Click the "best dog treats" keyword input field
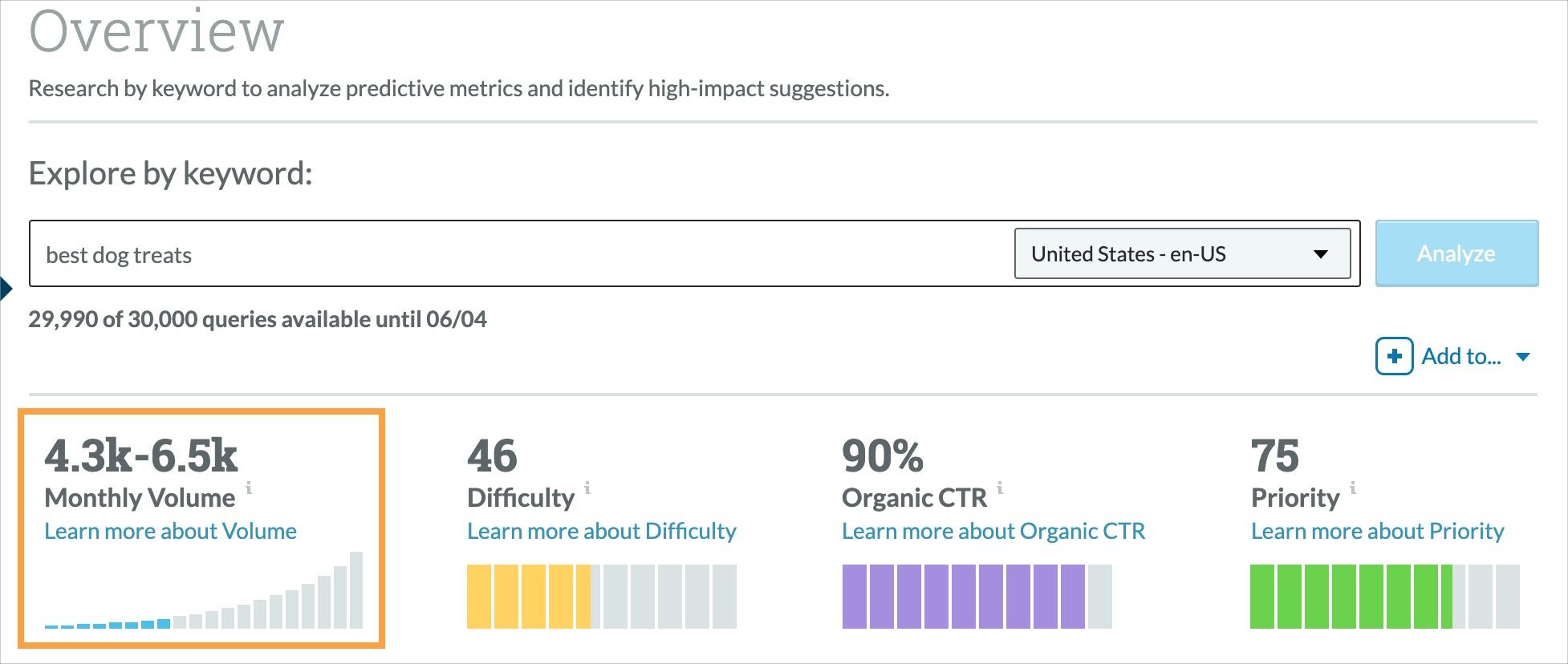Viewport: 1568px width, 664px height. pos(321,254)
